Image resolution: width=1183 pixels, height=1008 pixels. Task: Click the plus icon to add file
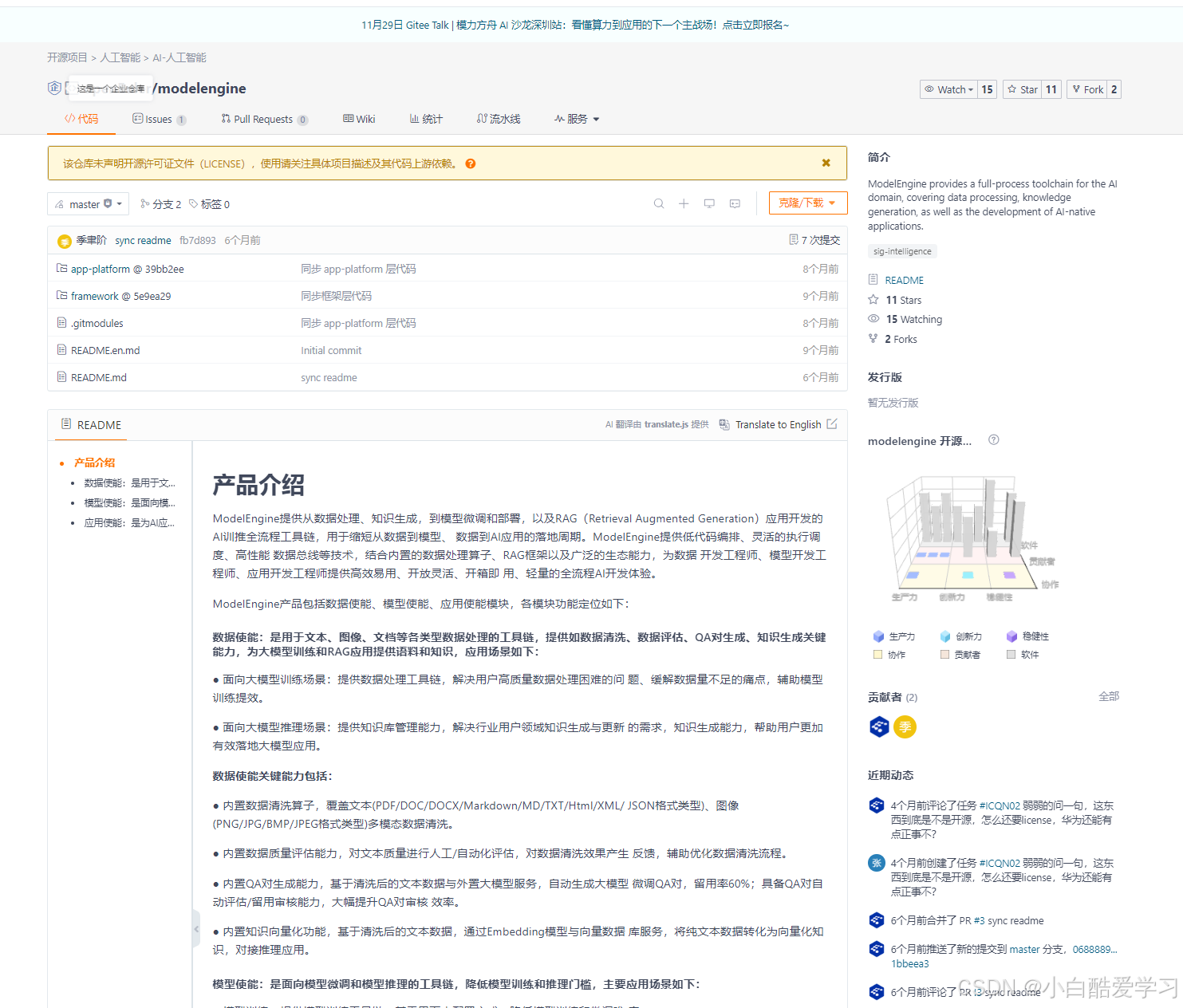click(x=684, y=203)
